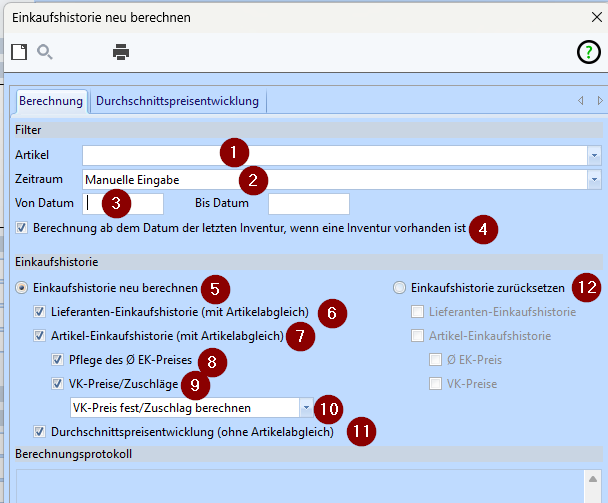Open the Zeitraum dropdown list
The height and width of the screenshot is (503, 608).
tap(593, 179)
